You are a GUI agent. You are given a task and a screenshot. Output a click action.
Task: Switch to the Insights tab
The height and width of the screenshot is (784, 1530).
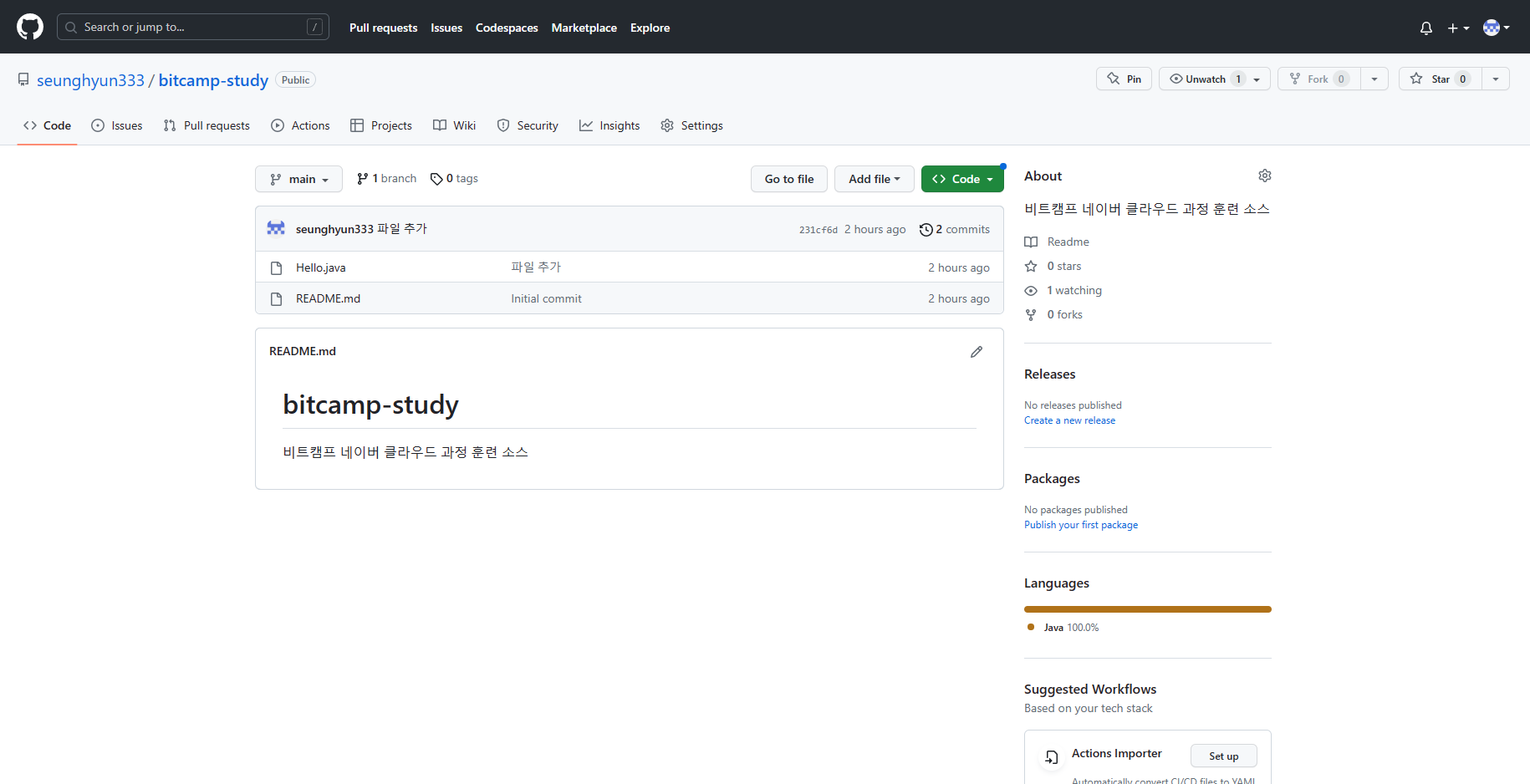609,125
